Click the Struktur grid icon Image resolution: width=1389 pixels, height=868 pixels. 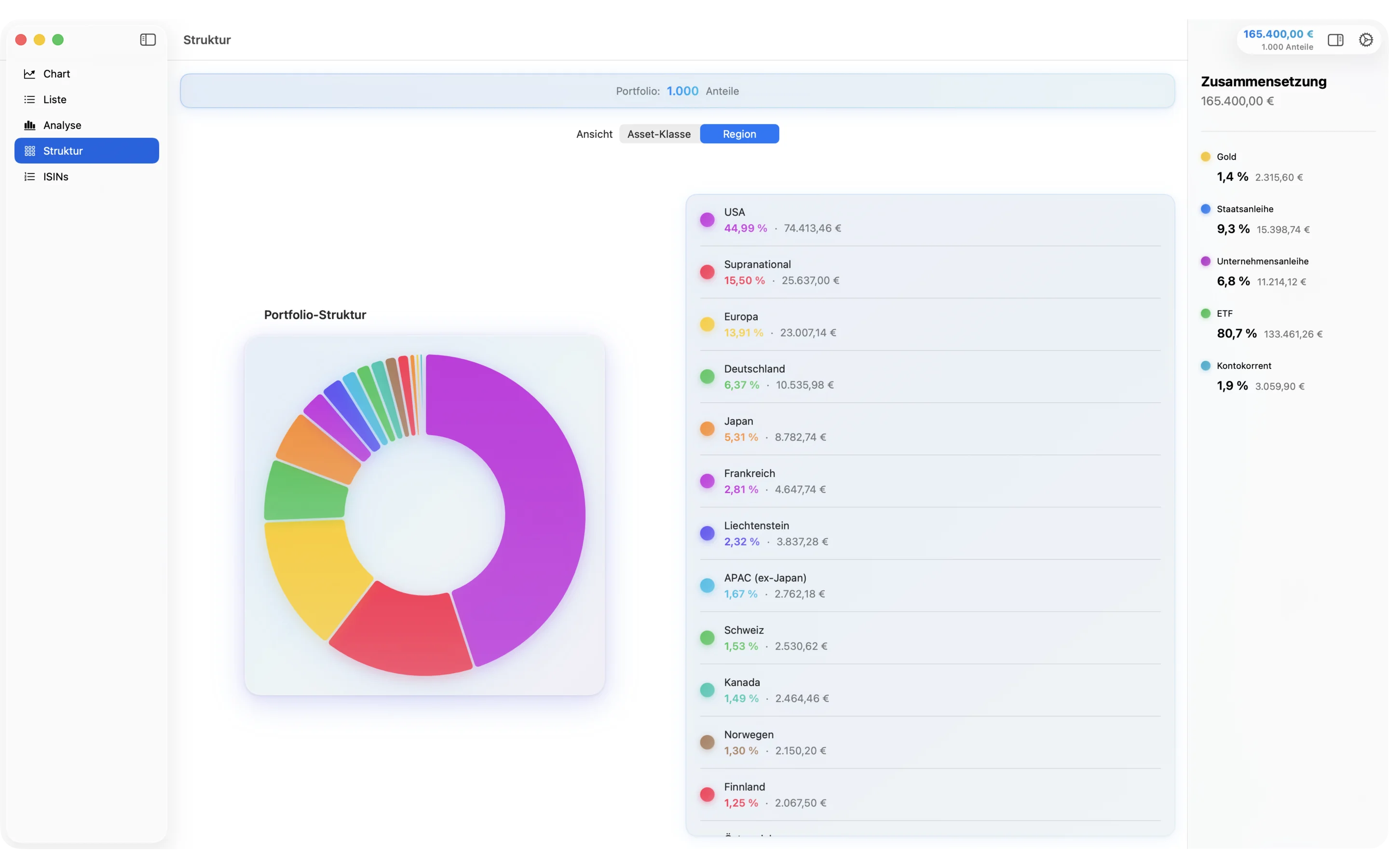click(29, 150)
